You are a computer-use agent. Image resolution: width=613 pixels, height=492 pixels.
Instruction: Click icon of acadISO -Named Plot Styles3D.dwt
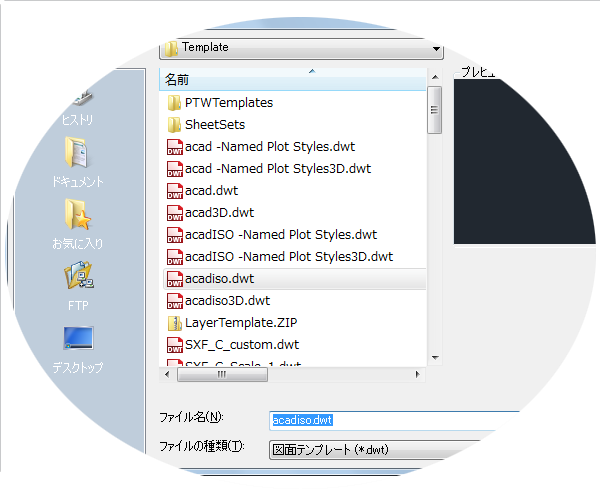pos(174,257)
